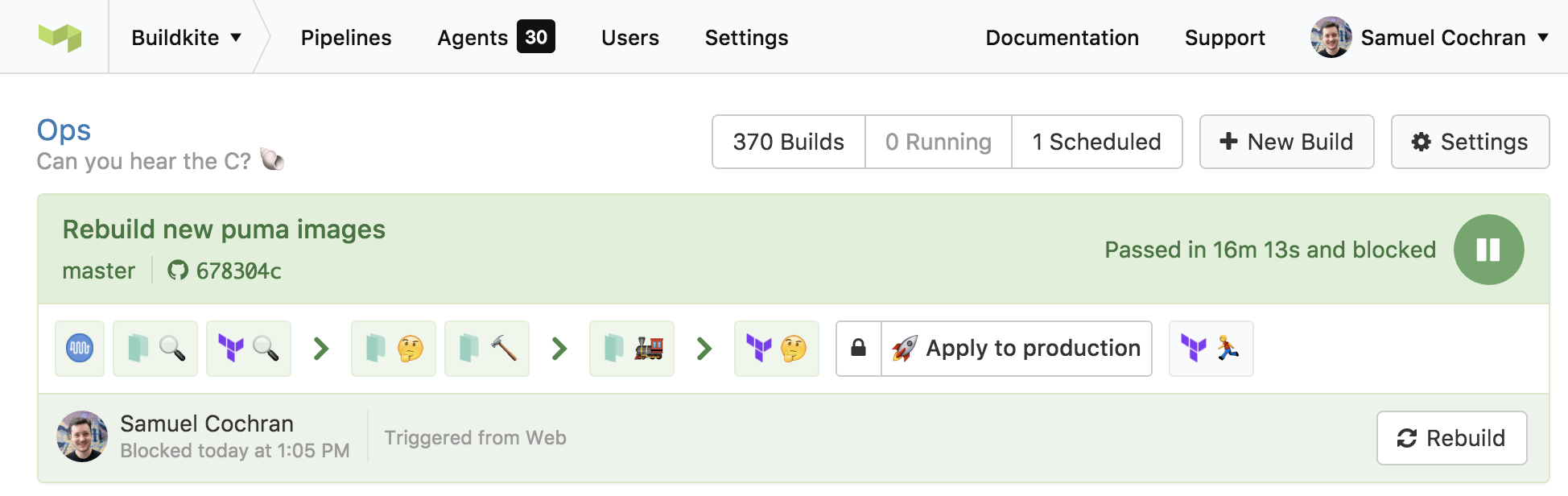Screen dimensions: 1568x496
Task: Open the Documentation link
Action: coord(1063,37)
